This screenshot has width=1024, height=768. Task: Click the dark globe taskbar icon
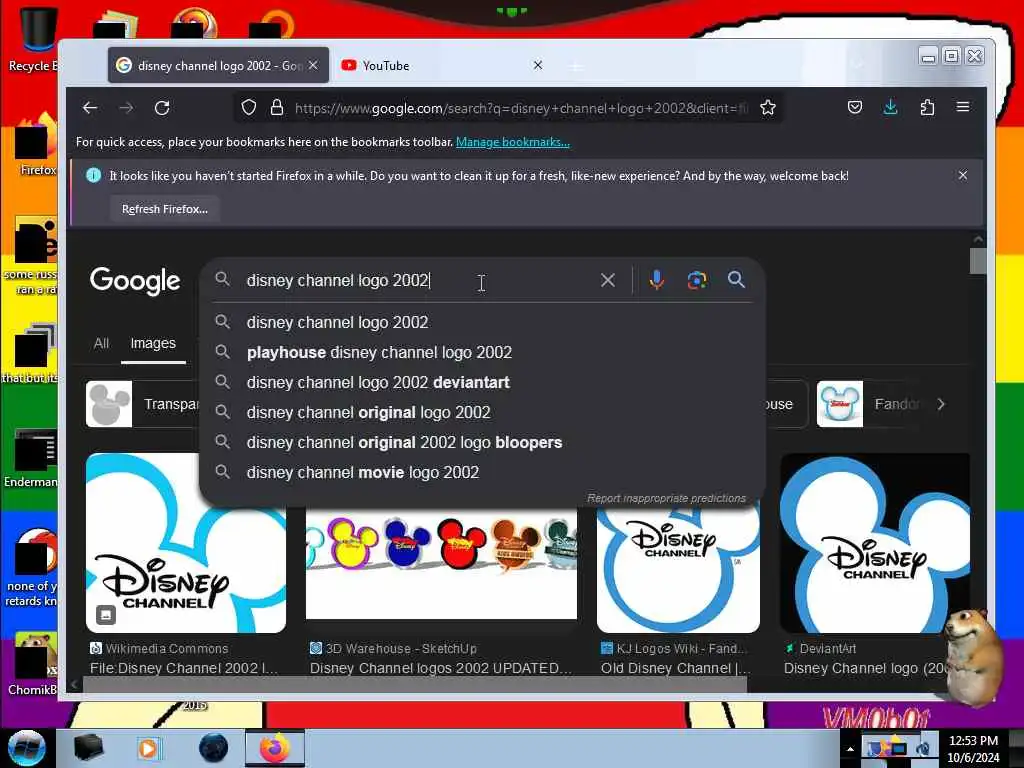[214, 748]
